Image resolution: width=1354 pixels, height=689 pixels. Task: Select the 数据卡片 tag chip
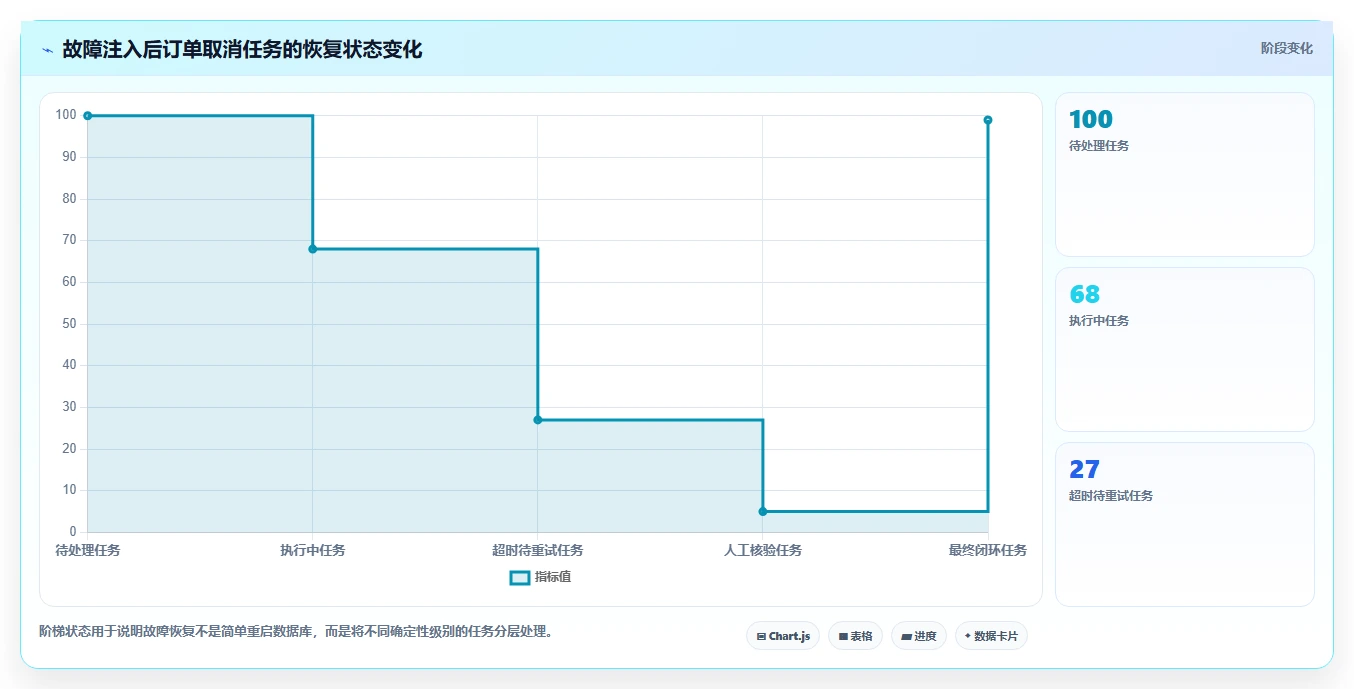(x=991, y=636)
